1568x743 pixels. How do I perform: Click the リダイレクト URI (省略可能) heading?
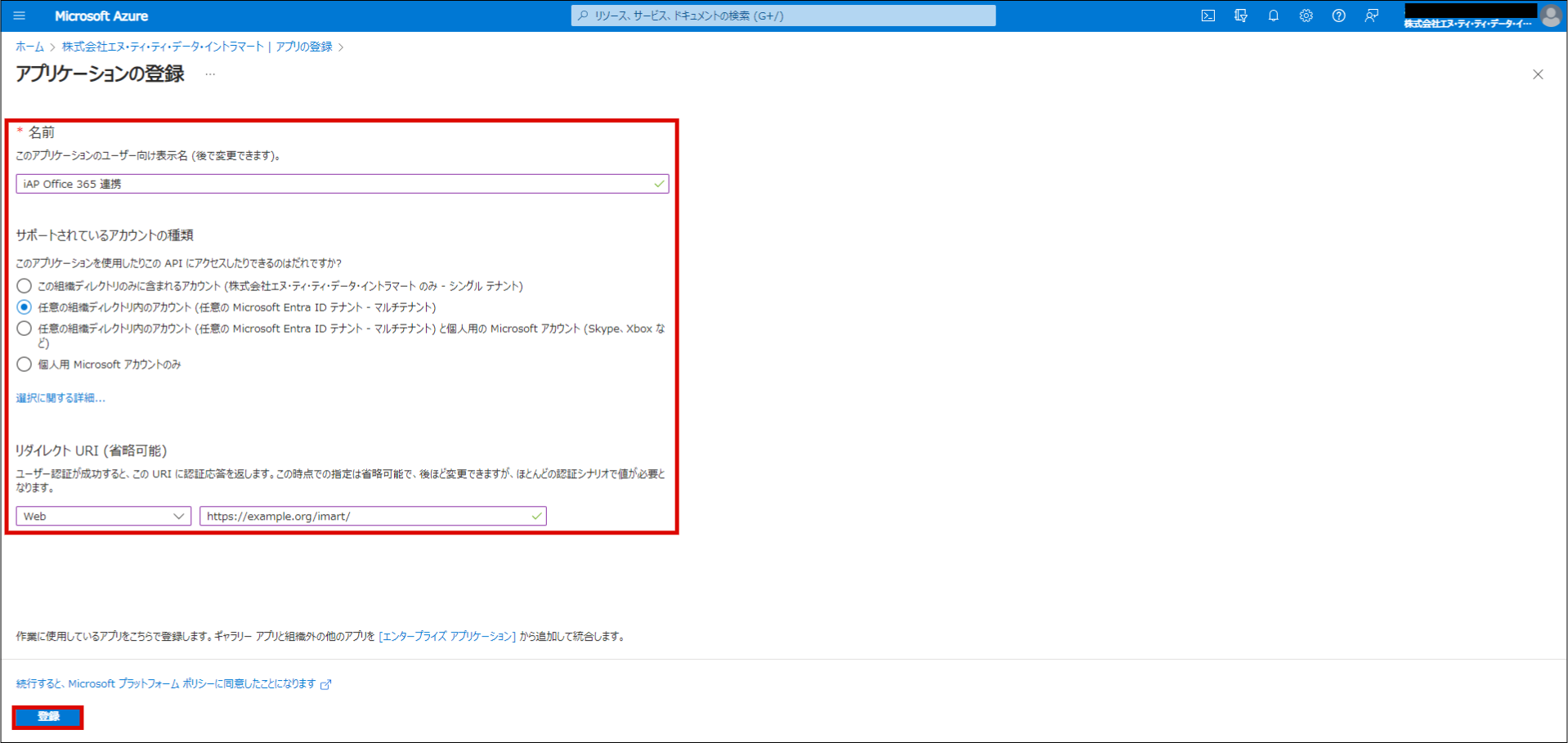click(92, 450)
